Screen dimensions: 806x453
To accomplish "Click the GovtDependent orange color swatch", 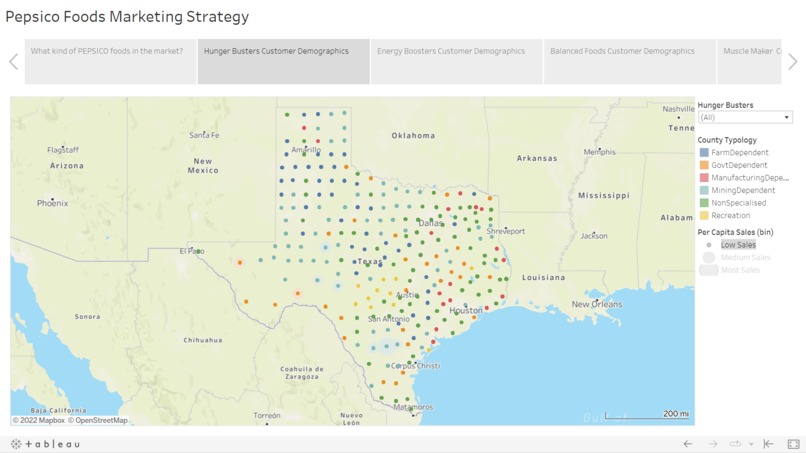I will pos(704,165).
